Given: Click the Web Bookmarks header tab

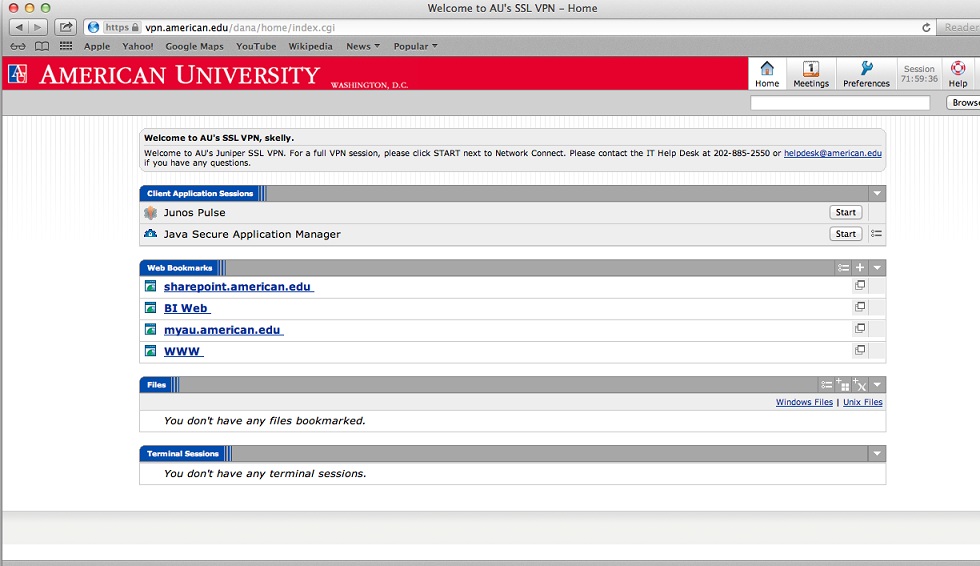Looking at the screenshot, I should click(x=179, y=268).
